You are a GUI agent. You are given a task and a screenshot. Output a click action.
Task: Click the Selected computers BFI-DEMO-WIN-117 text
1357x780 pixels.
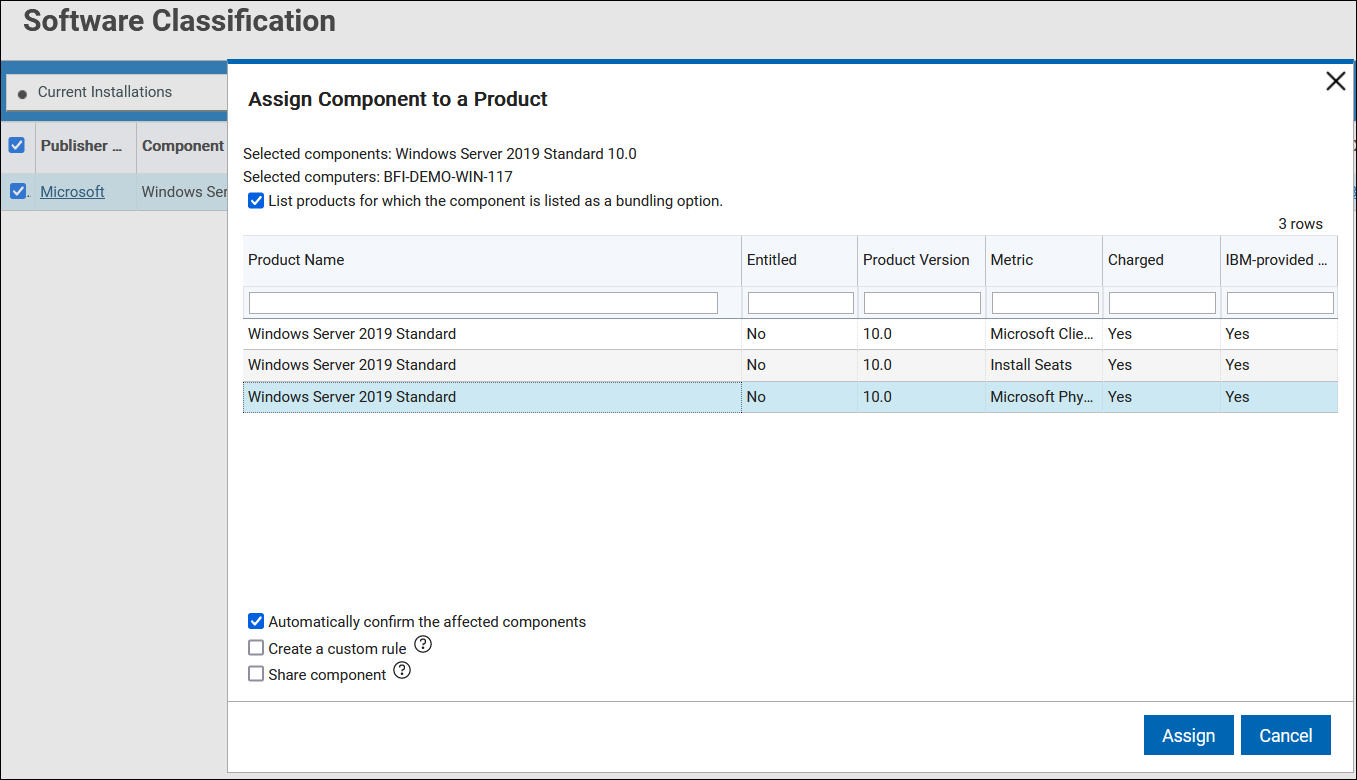tap(378, 177)
